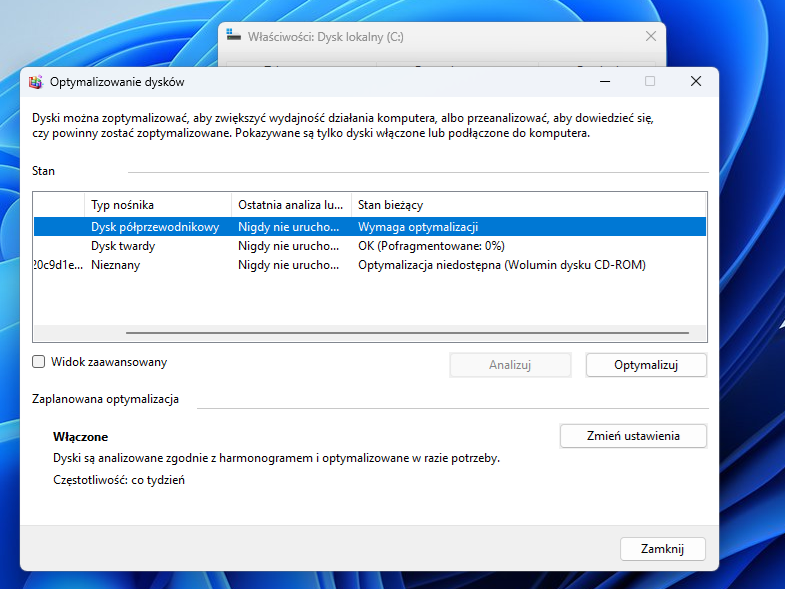785x593 pixels.
Task: Click the Stan bieżący column header
Action: click(528, 205)
